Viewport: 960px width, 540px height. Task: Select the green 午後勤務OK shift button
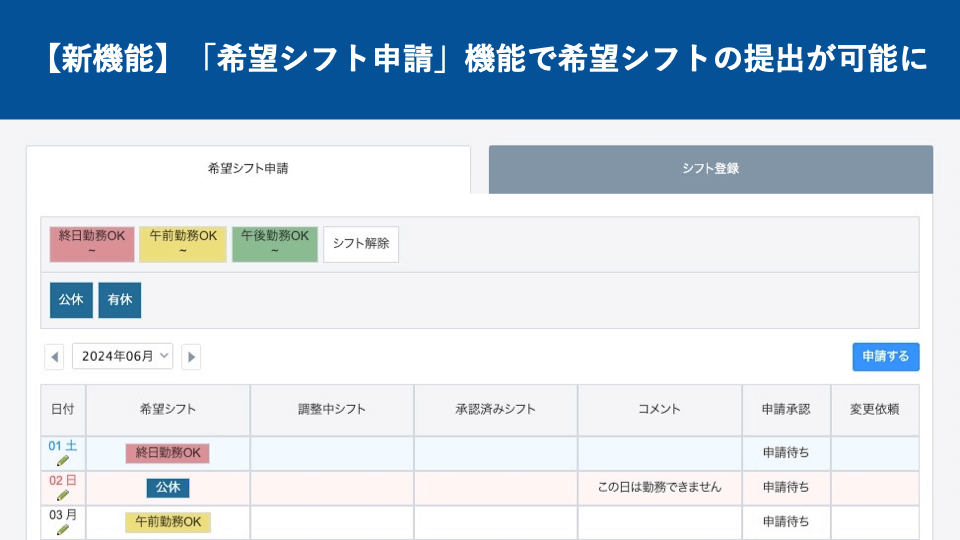point(275,244)
